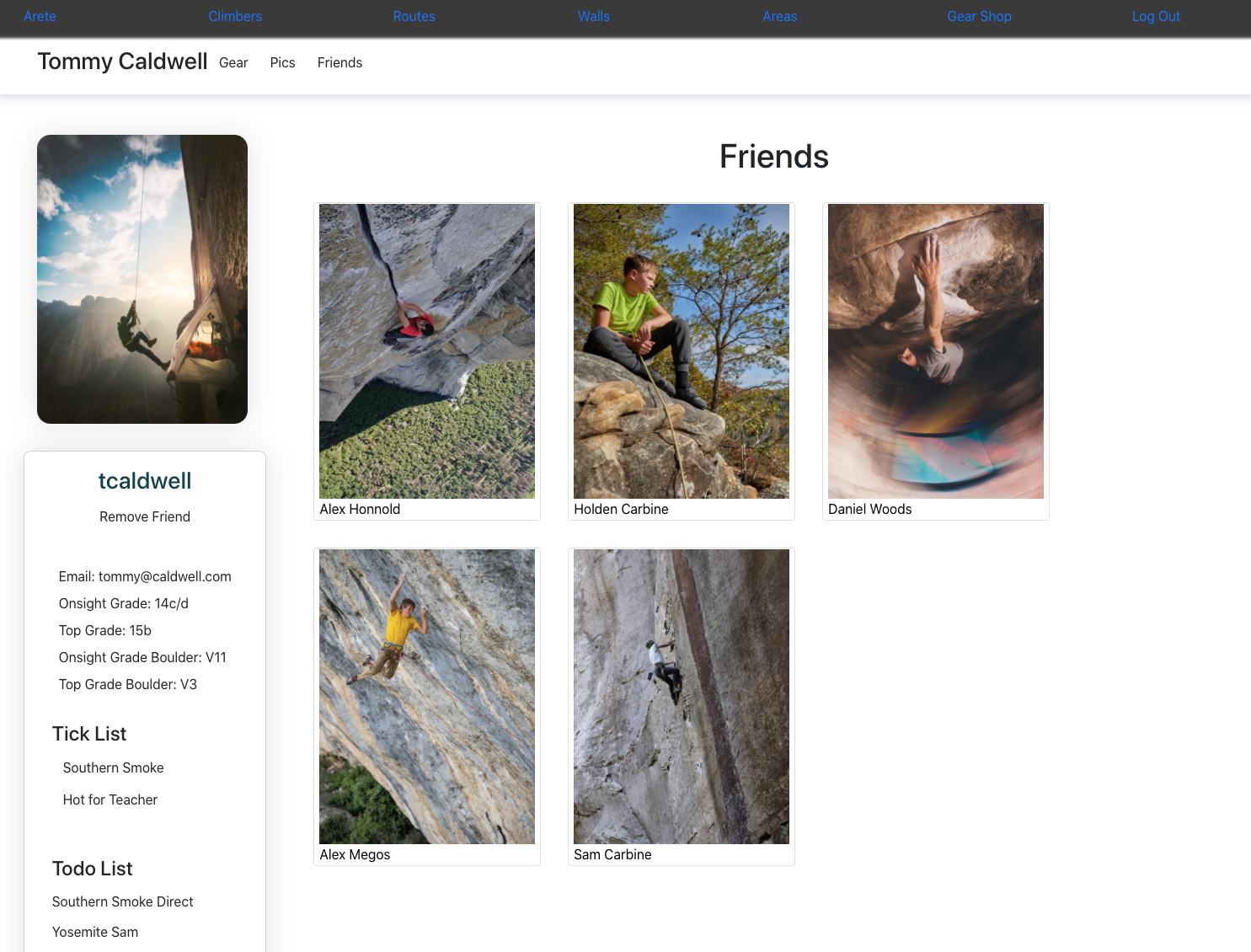Open the Areas page

(779, 16)
